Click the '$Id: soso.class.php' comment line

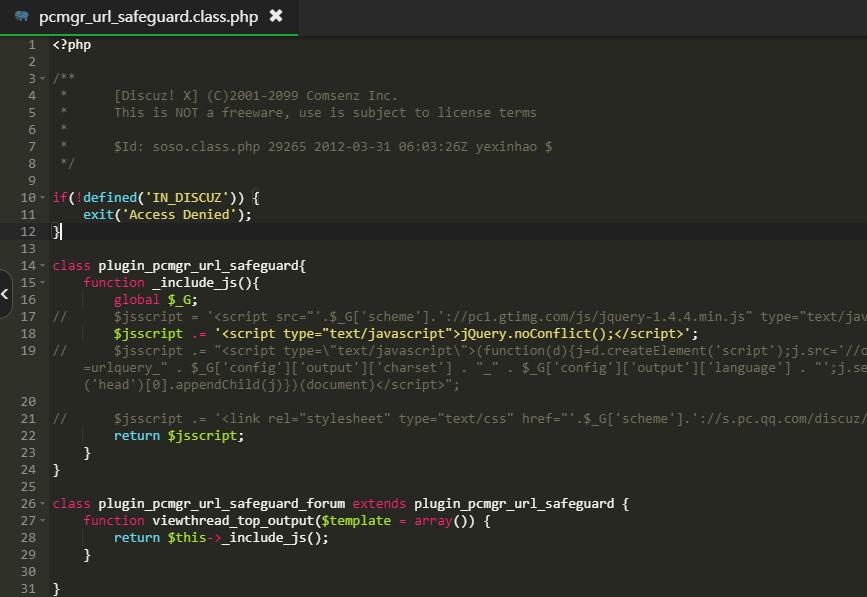[x=333, y=146]
